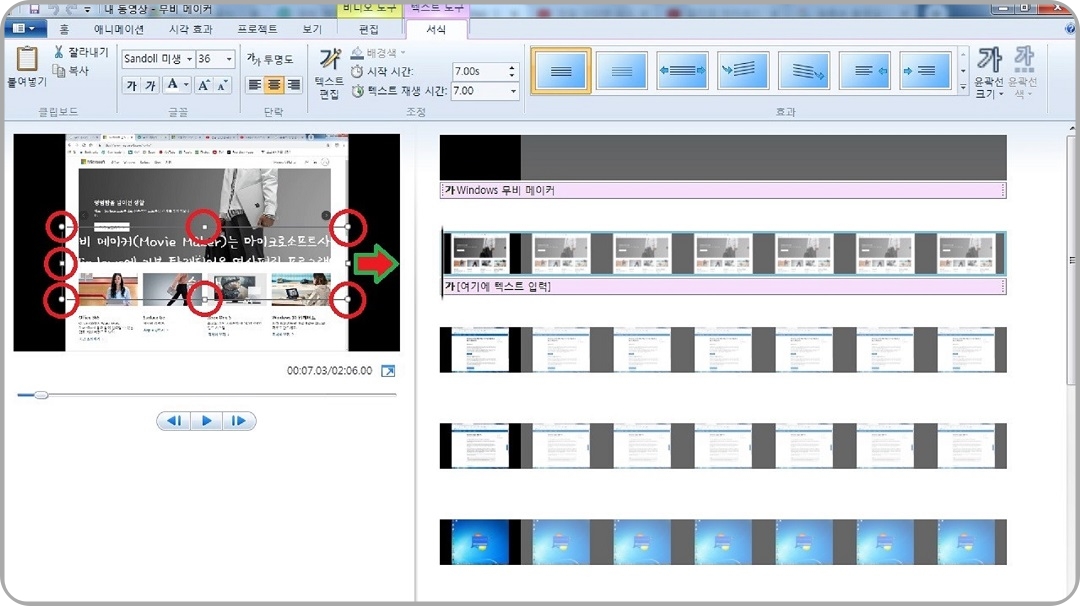
Task: Click the Redo arrow in title bar
Action: point(71,9)
